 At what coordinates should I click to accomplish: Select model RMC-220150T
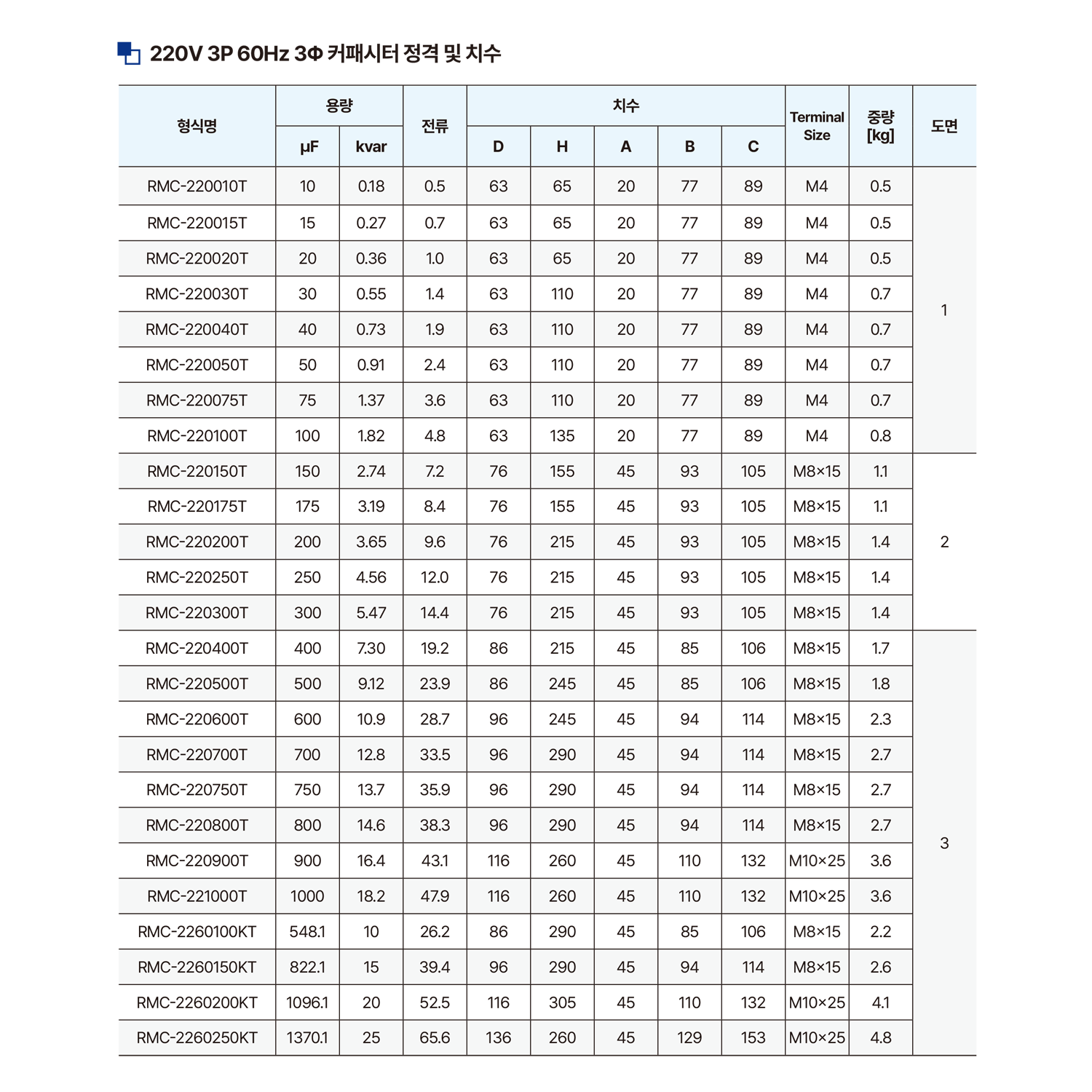click(197, 471)
